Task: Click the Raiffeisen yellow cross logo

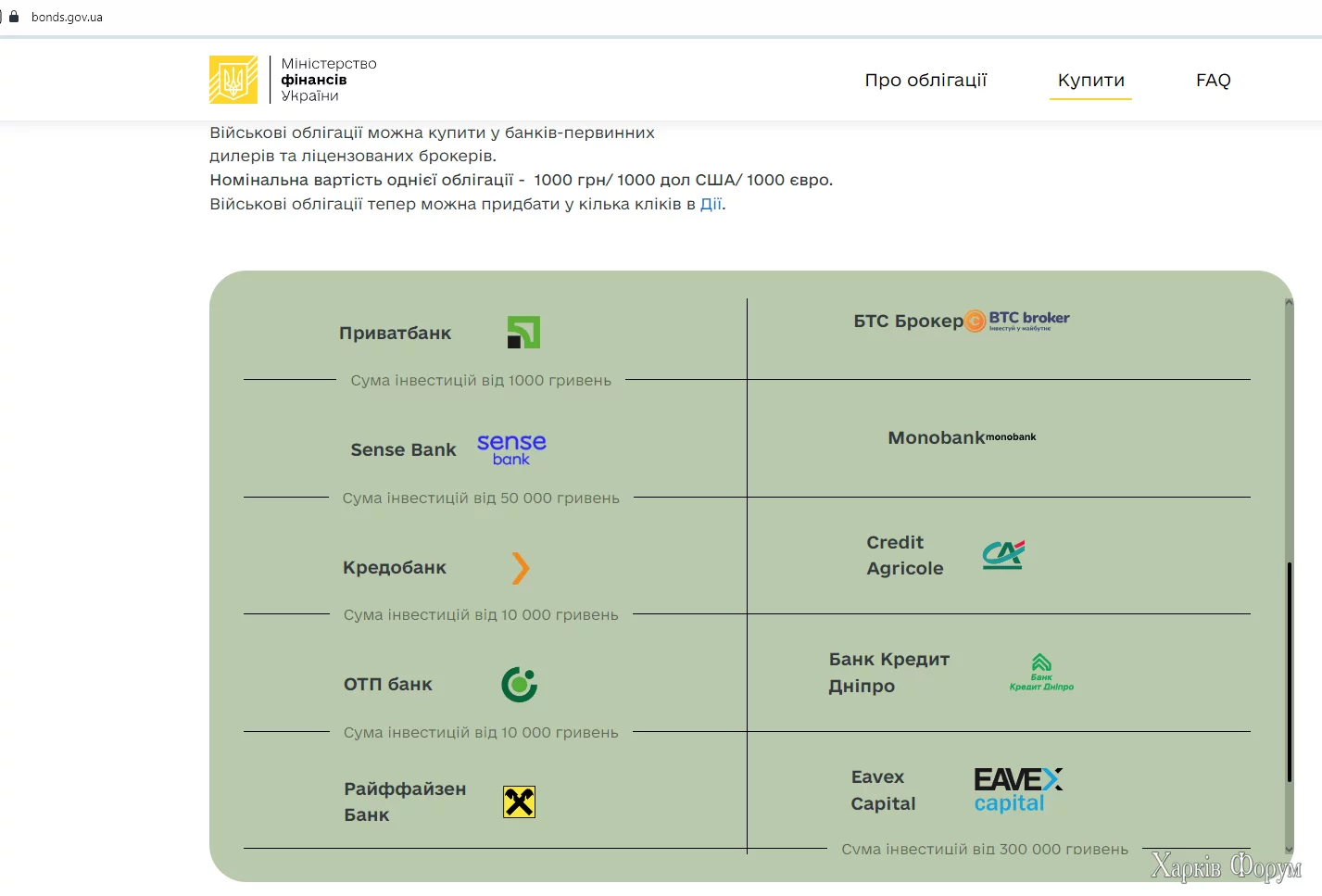Action: 520,802
